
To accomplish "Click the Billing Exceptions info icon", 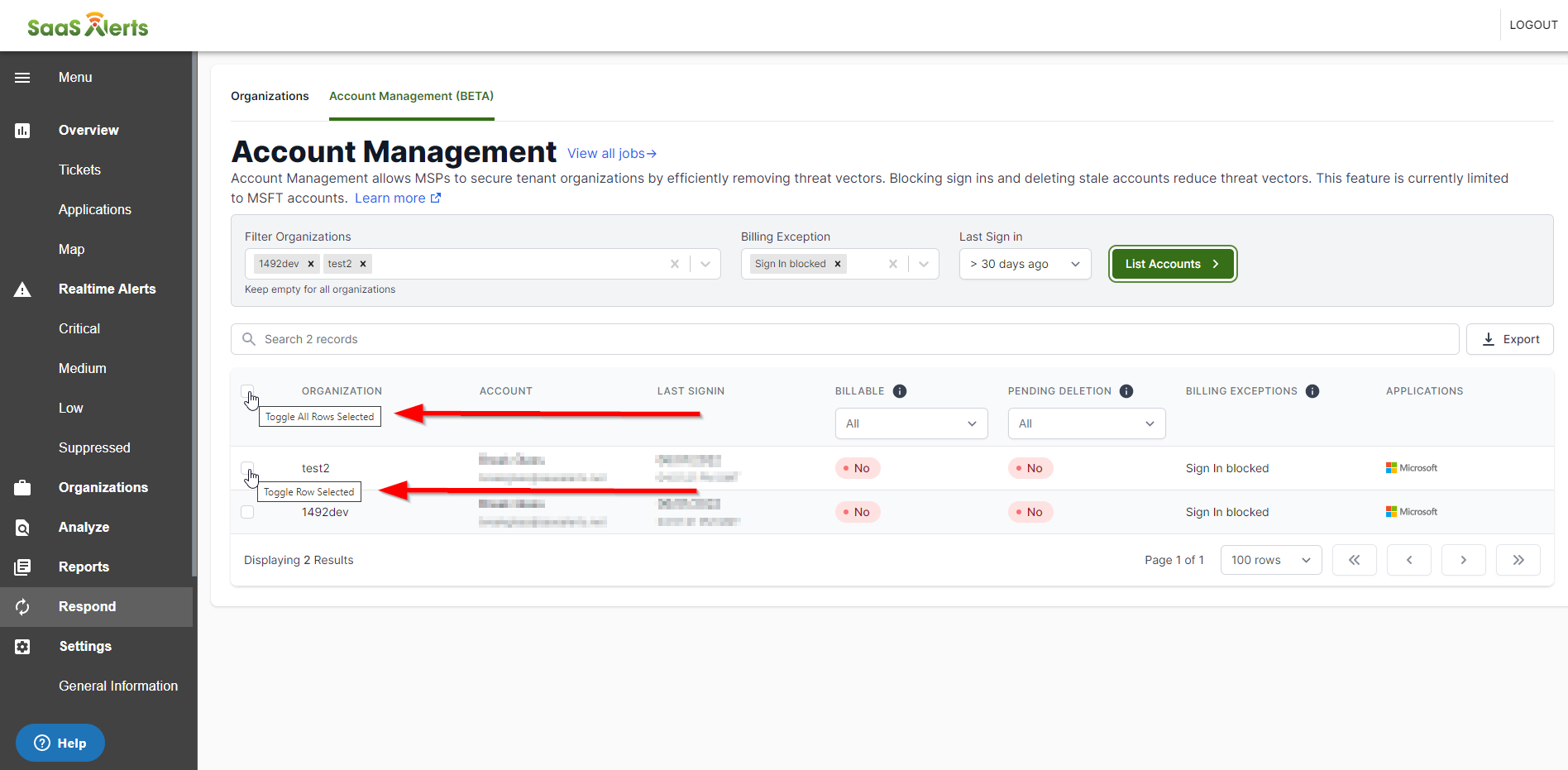I will 1312,391.
